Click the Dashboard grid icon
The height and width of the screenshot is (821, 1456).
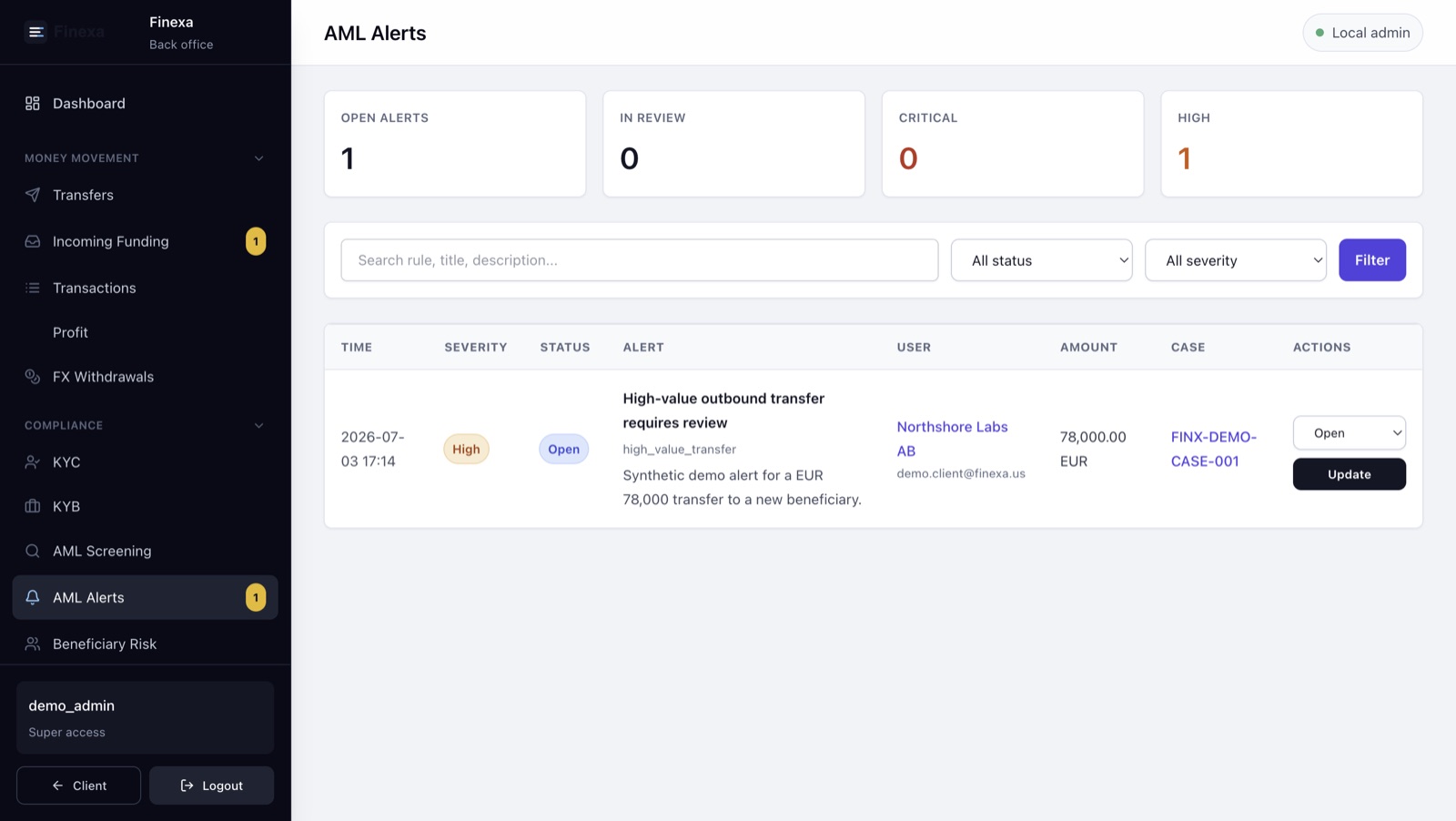(33, 104)
